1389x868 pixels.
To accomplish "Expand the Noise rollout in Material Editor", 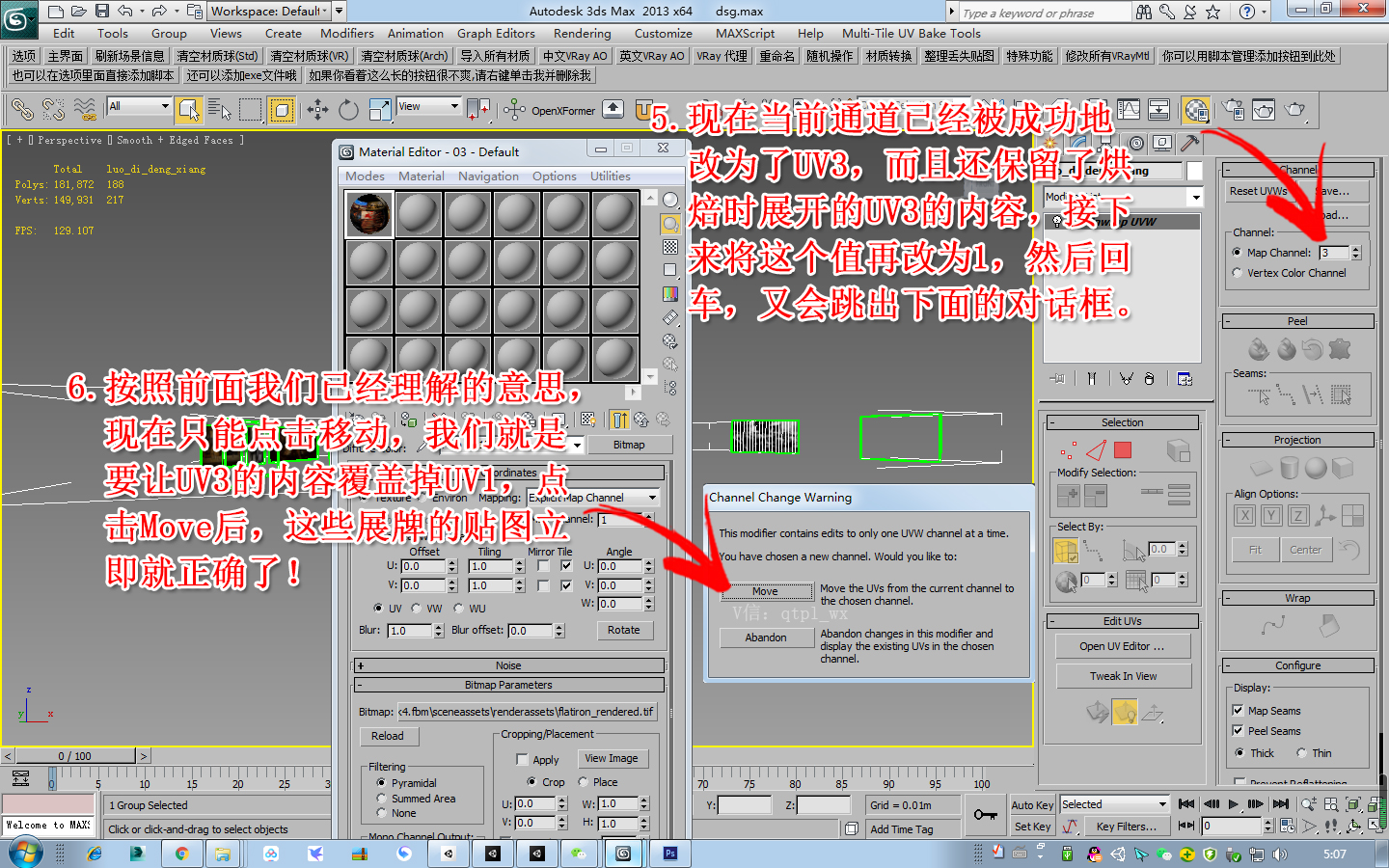I will coord(508,665).
